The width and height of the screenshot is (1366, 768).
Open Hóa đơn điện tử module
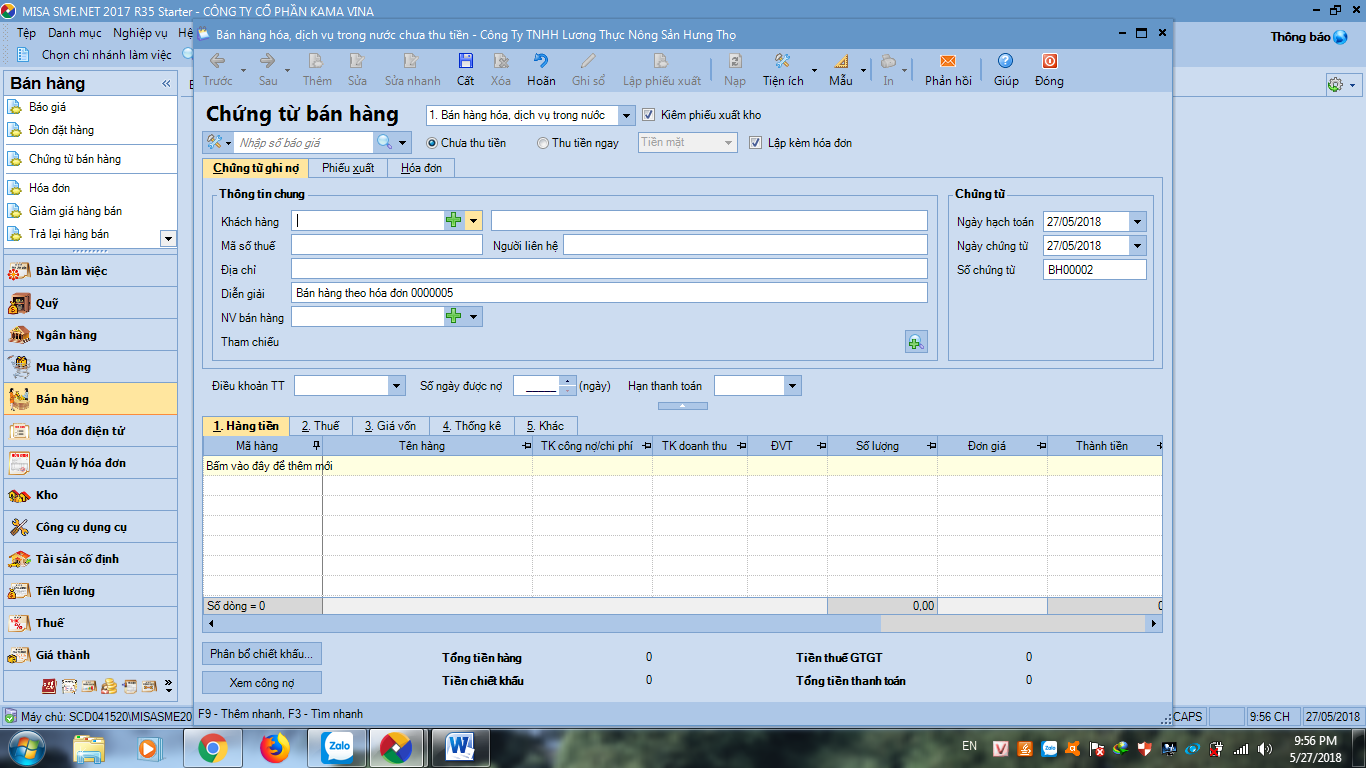90,431
